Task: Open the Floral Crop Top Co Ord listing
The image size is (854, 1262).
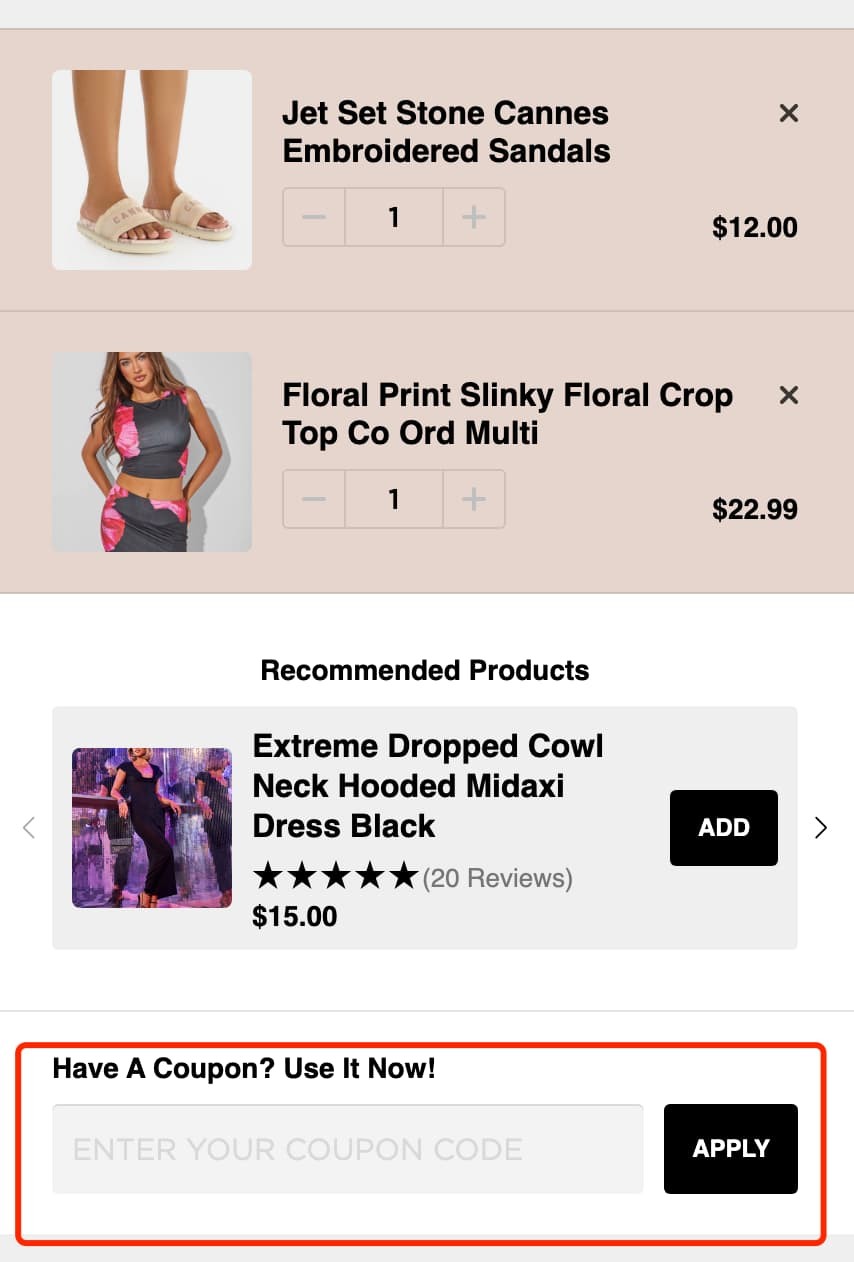Action: (507, 413)
